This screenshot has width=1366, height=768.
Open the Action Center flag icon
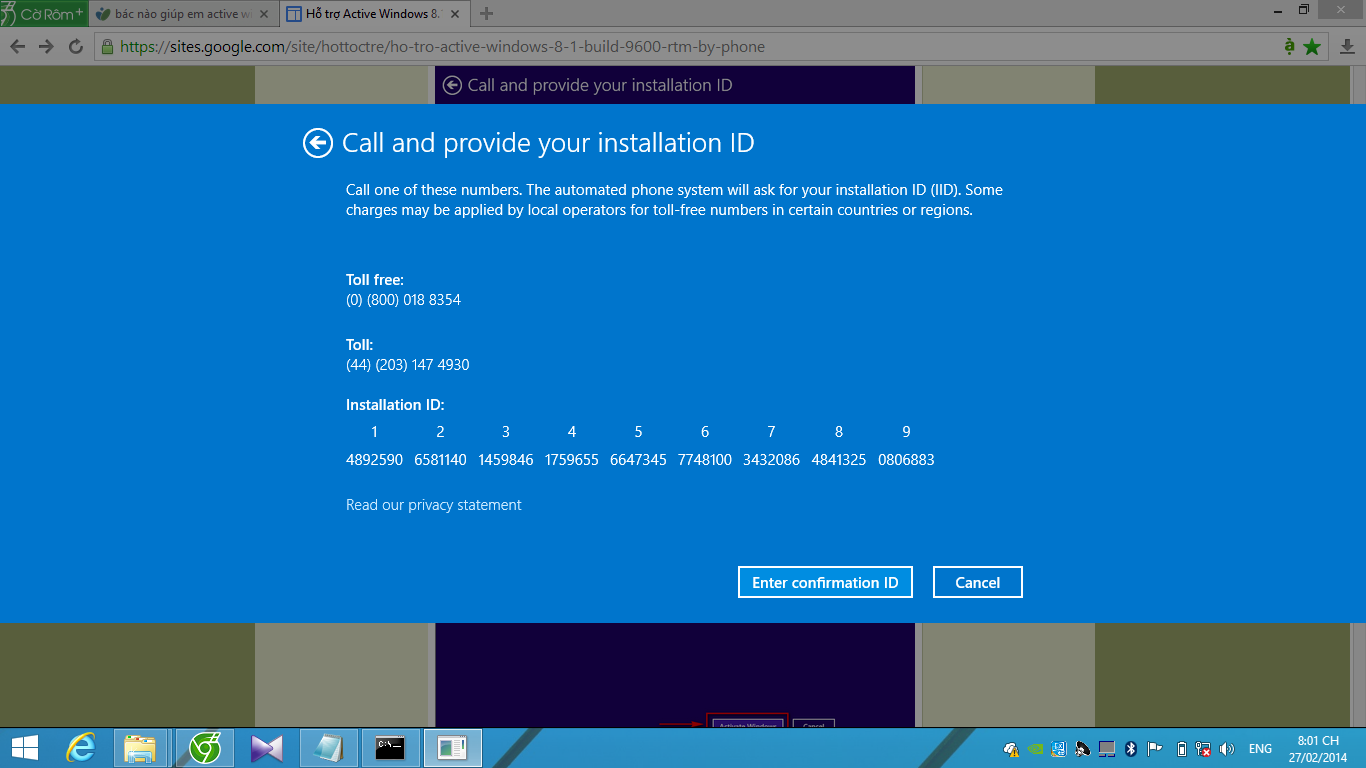[1154, 748]
